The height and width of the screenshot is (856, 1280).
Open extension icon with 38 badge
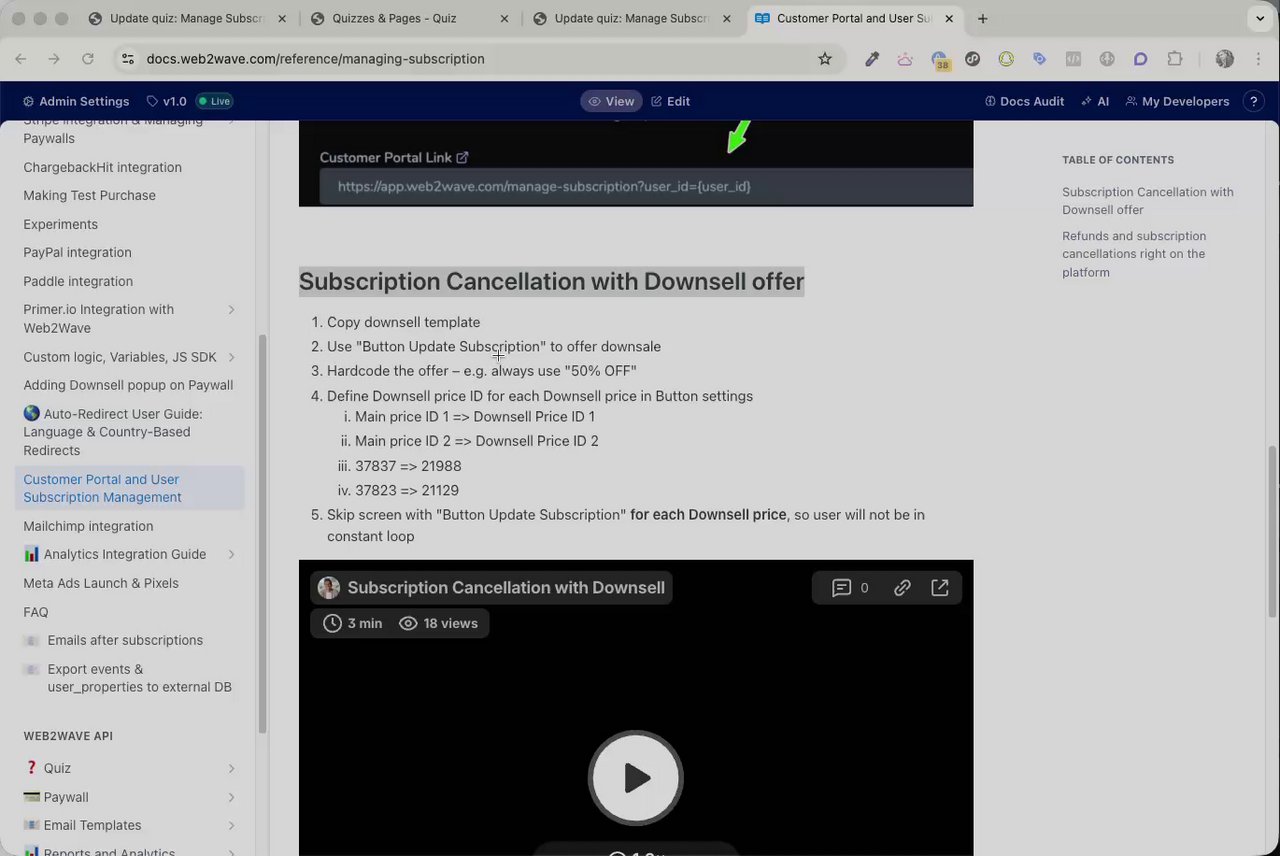939,60
